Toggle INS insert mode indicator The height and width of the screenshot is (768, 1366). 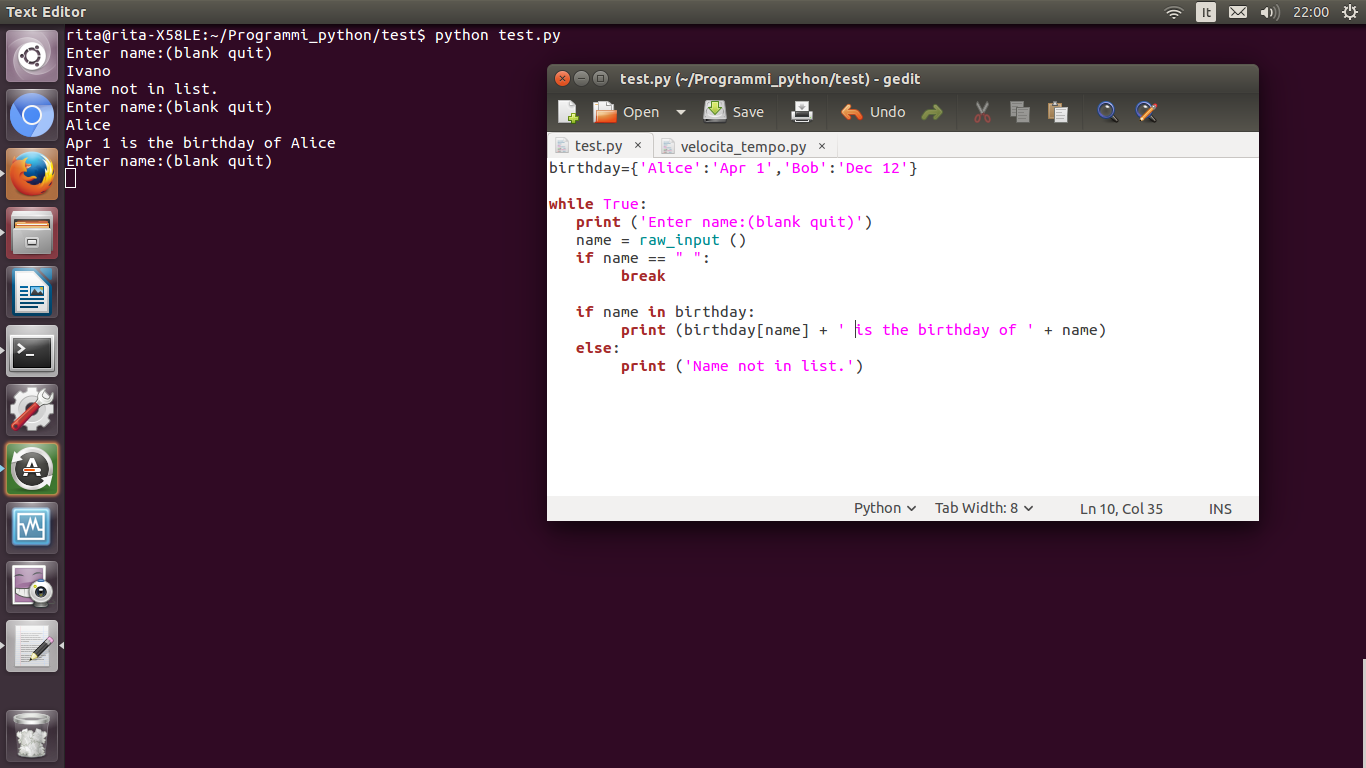(1220, 509)
